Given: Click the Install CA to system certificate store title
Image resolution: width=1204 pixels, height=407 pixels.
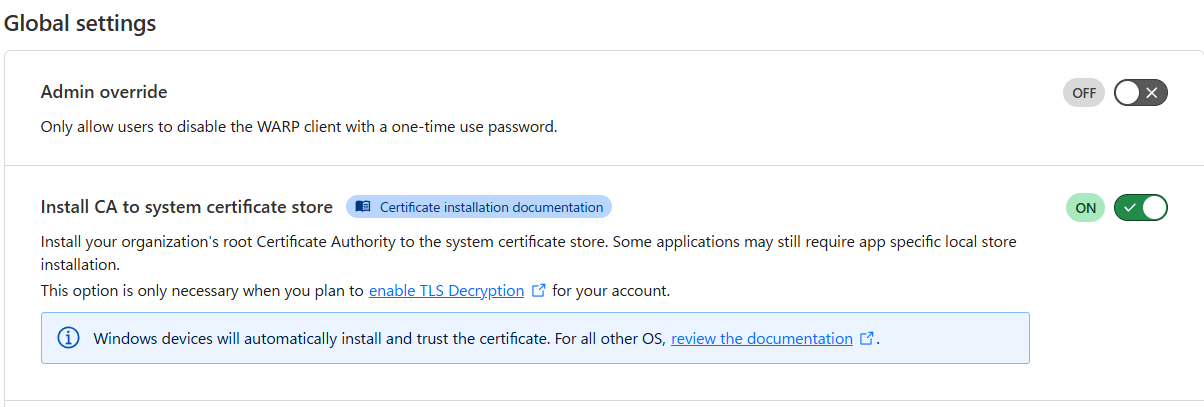Looking at the screenshot, I should pos(187,207).
